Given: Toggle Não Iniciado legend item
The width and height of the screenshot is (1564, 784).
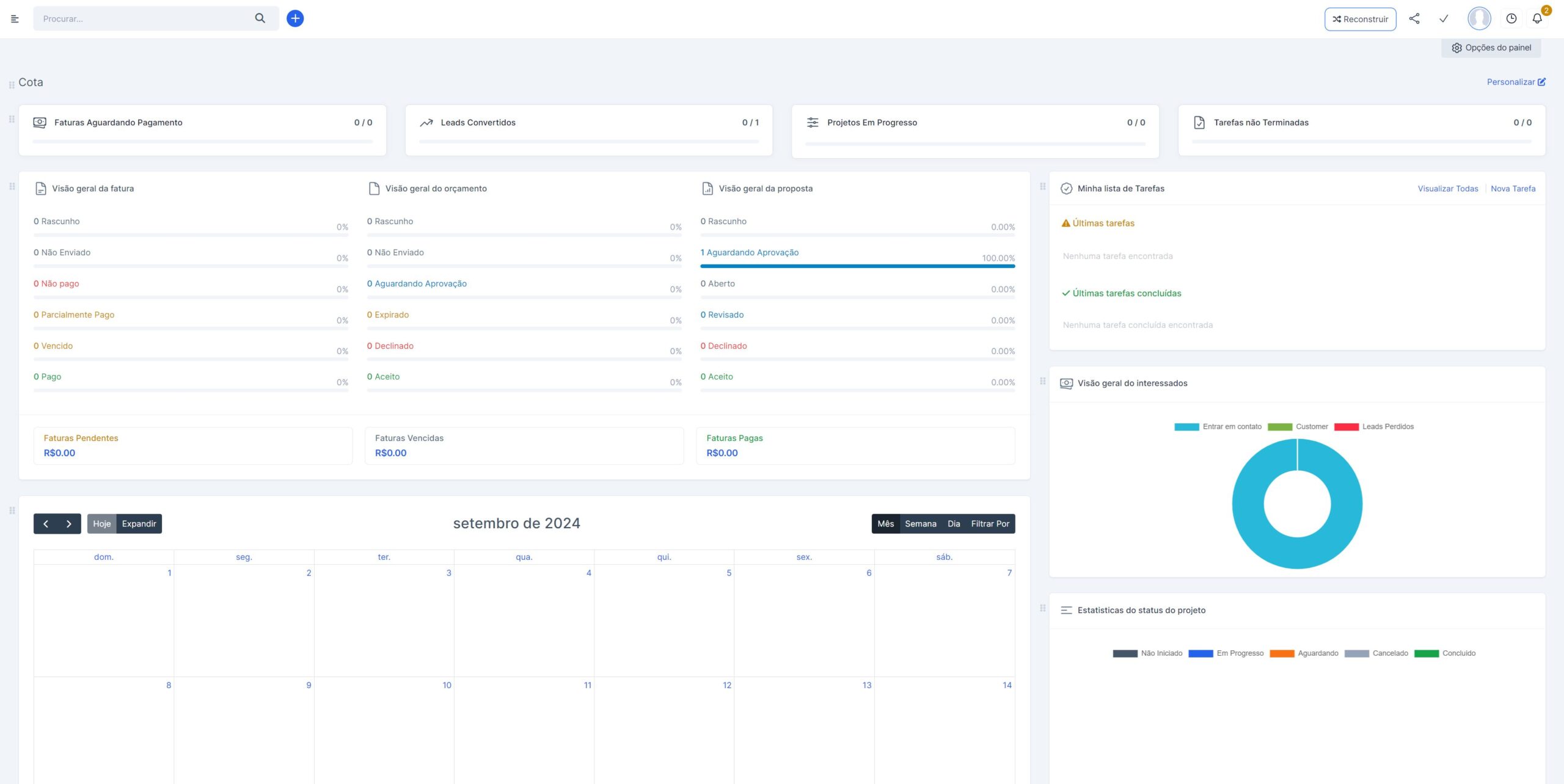Looking at the screenshot, I should tap(1147, 653).
